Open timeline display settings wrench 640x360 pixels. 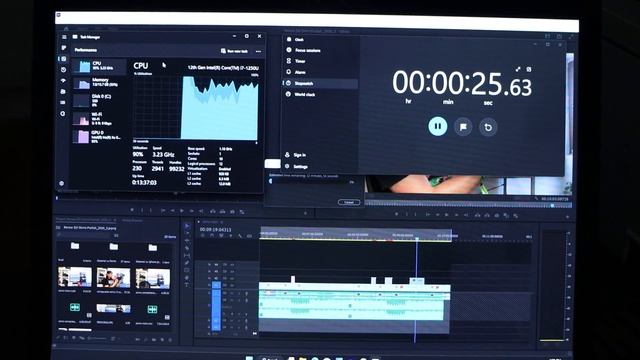coord(240,236)
